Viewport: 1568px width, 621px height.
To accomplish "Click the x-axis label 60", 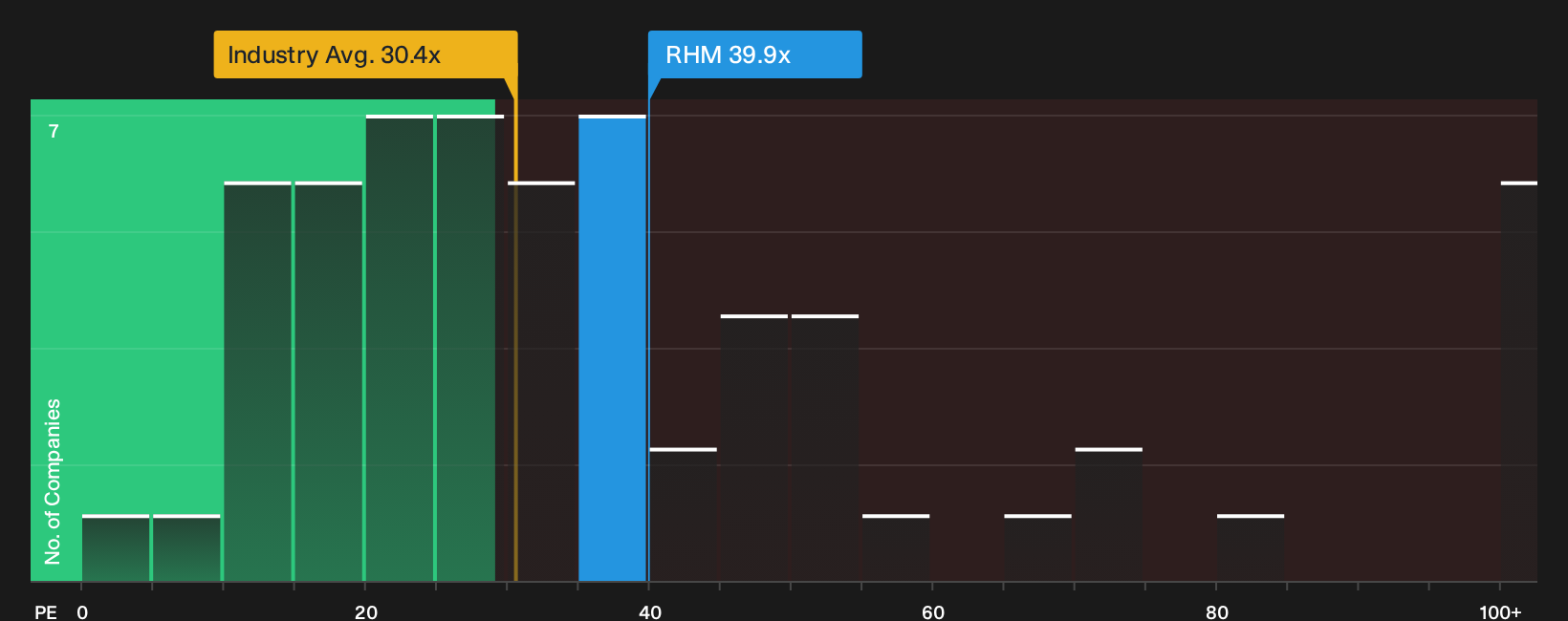I will (x=933, y=611).
